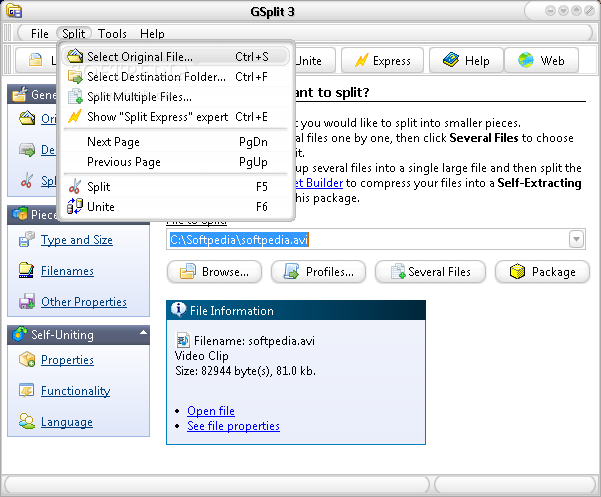Viewport: 601px width, 497px height.
Task: Expand the file path dropdown arrow
Action: coord(576,239)
